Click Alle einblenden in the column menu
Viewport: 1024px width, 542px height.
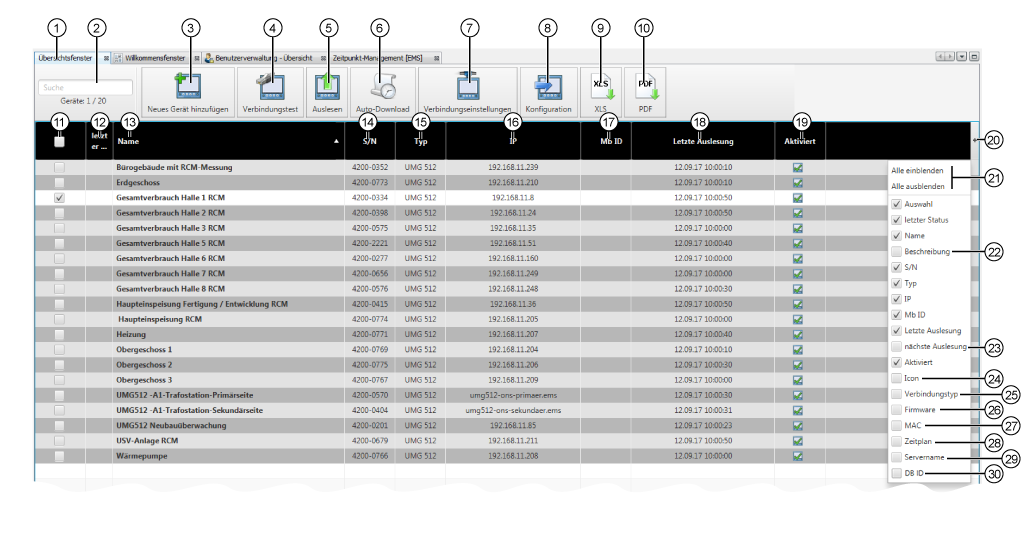pyautogui.click(x=917, y=171)
